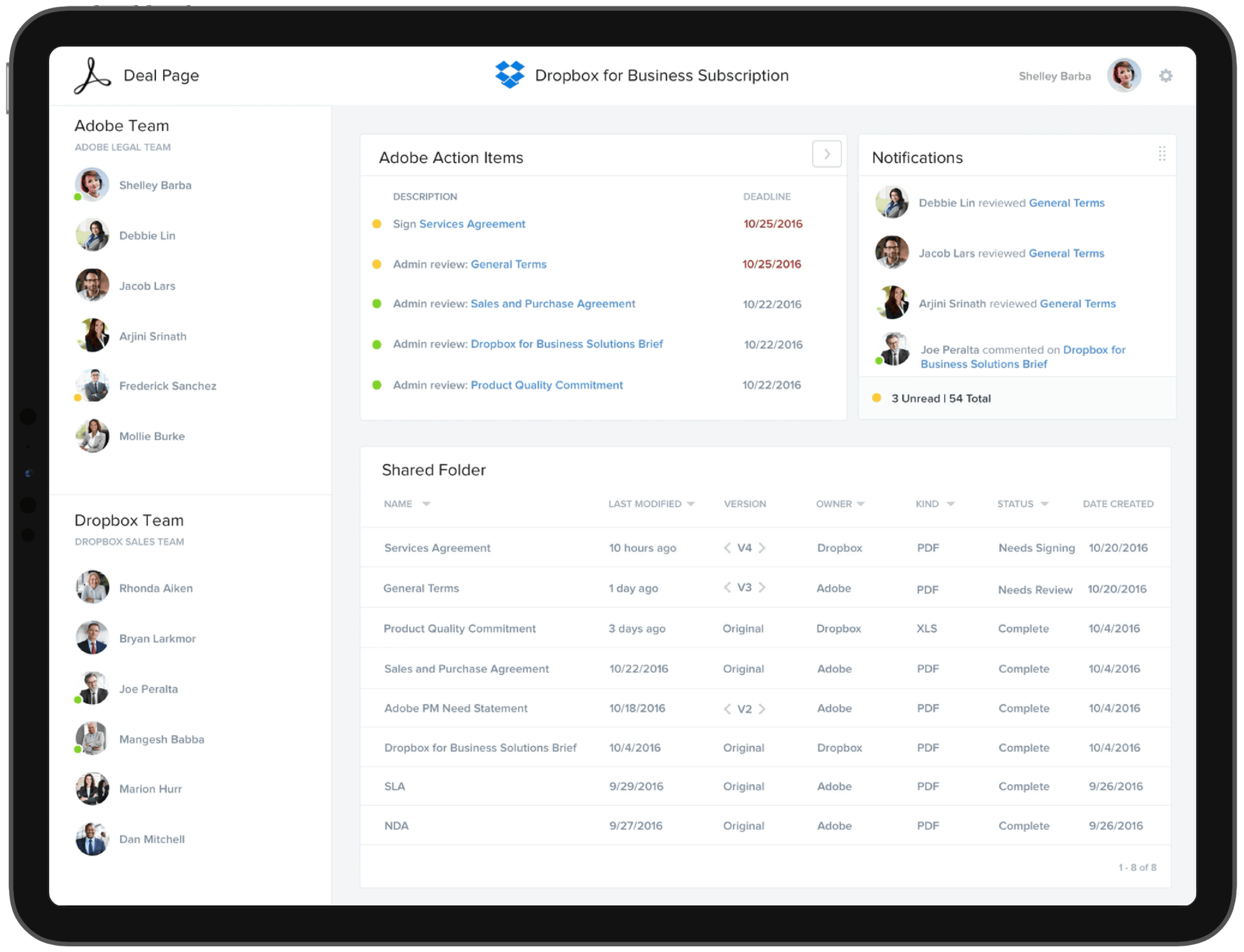The height and width of the screenshot is (952, 1244).
Task: Click '3 Unread | 54 Total' notifications summary
Action: (941, 398)
